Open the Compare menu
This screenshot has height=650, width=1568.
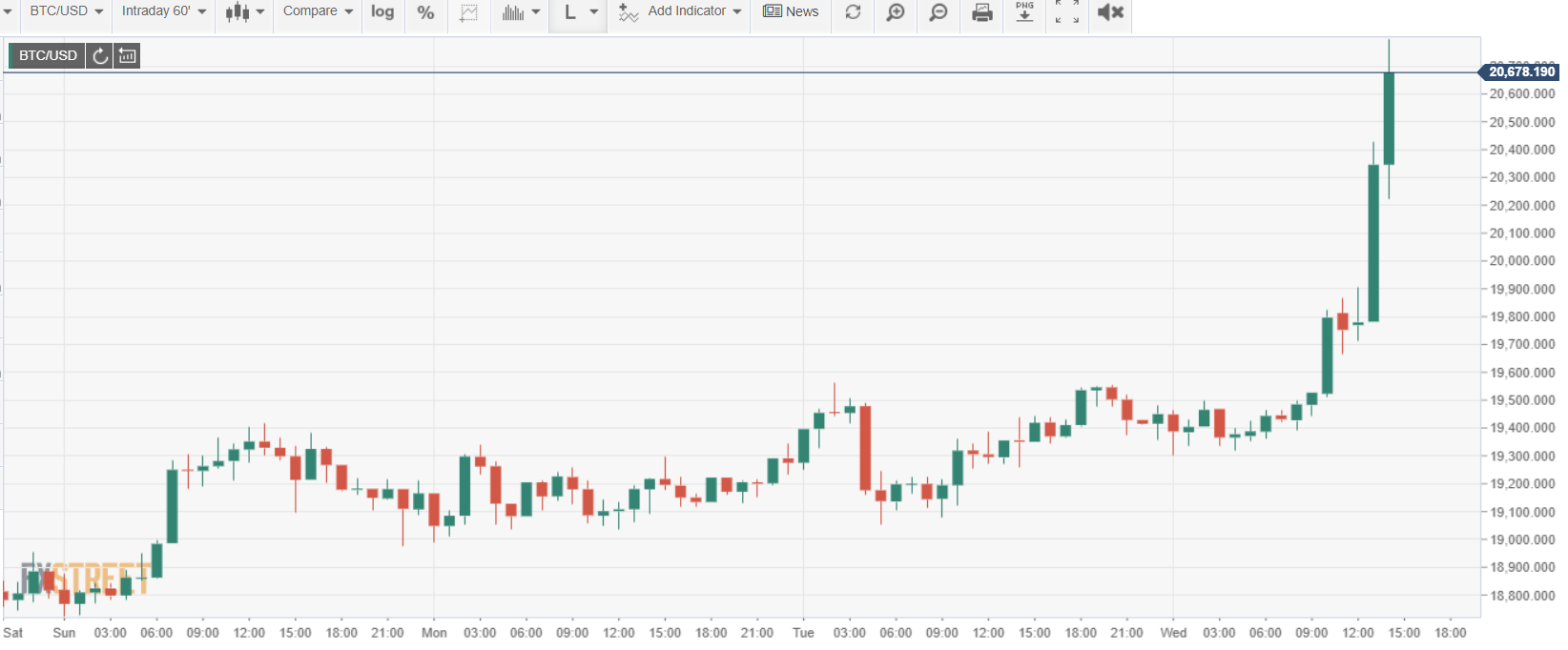click(317, 11)
